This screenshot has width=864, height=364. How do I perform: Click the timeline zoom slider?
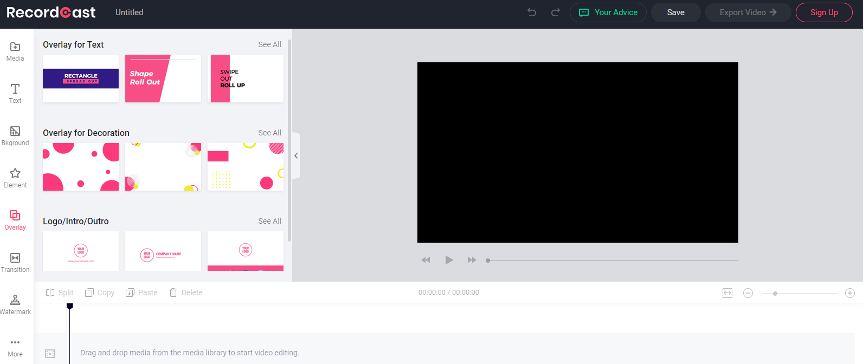click(800, 294)
